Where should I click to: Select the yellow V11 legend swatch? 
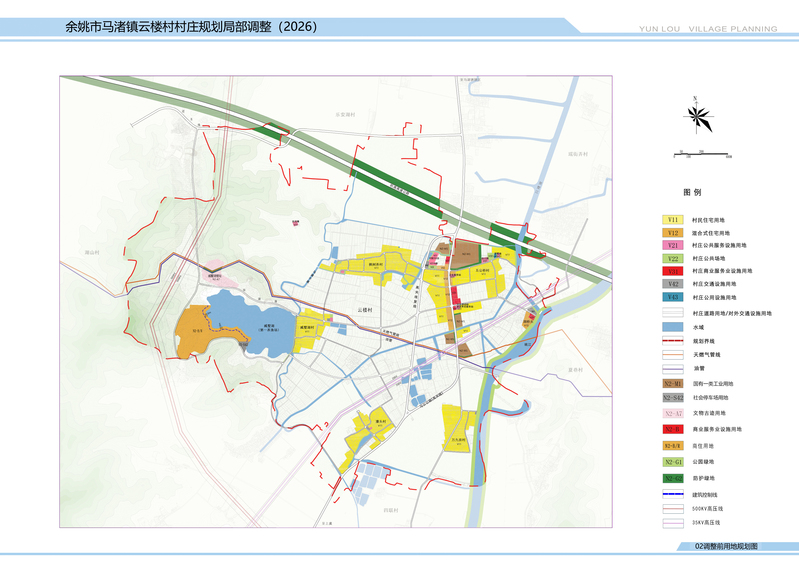[673, 220]
